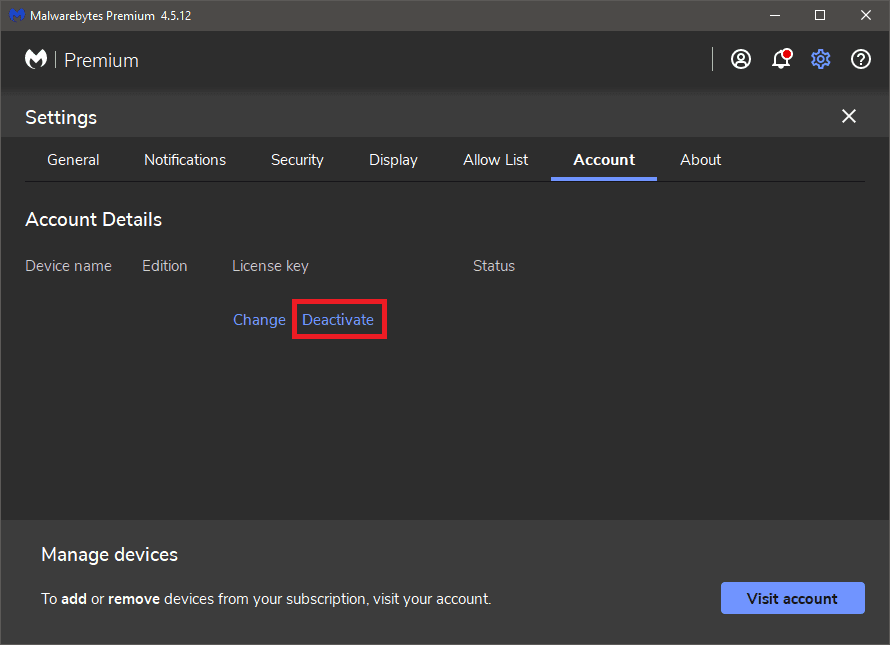Screen dimensions: 890x645
Task: Open the notifications bell icon
Action: point(781,59)
